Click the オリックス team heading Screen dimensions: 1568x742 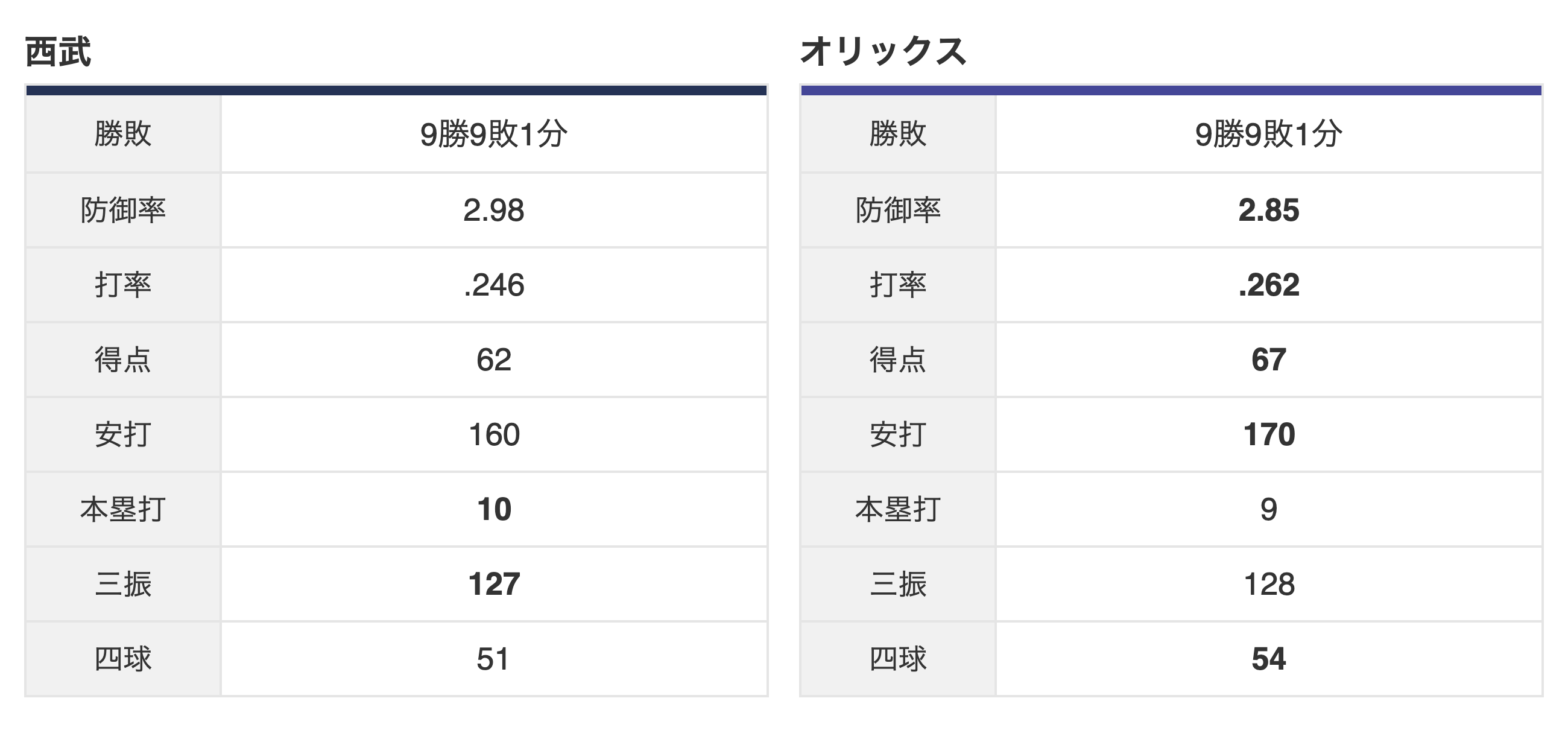(x=884, y=51)
